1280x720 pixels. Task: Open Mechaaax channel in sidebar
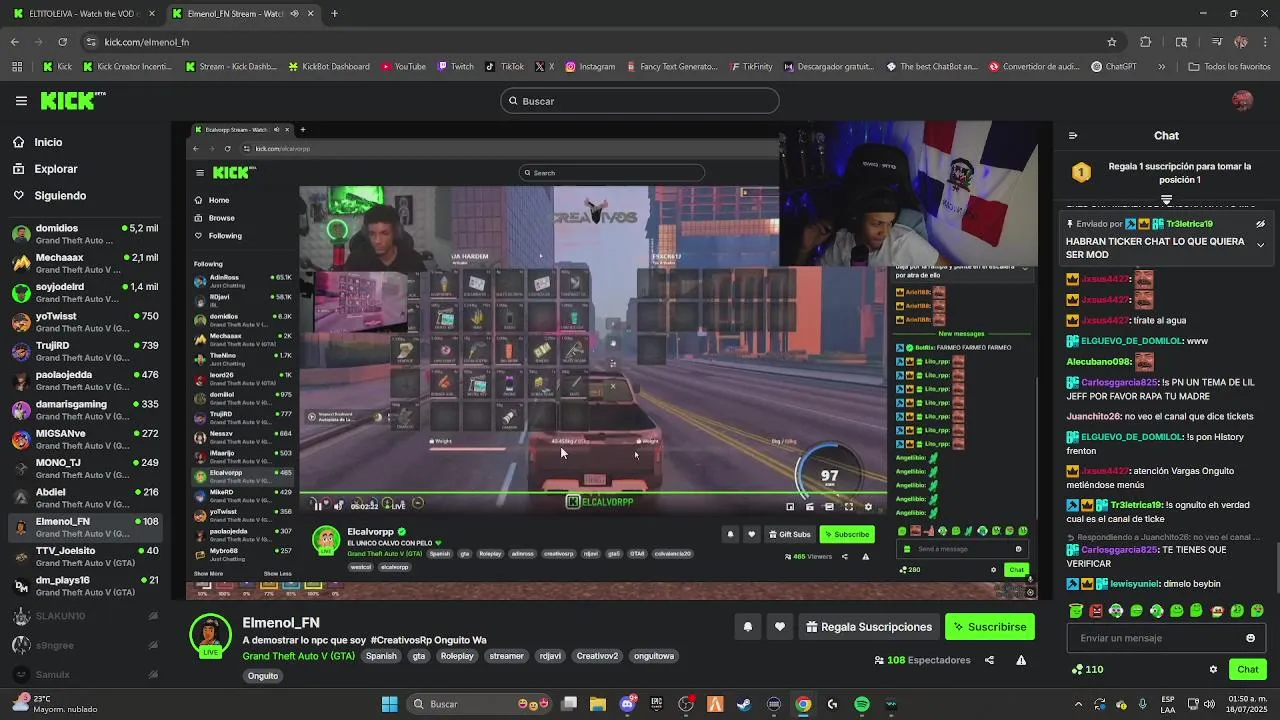point(85,263)
